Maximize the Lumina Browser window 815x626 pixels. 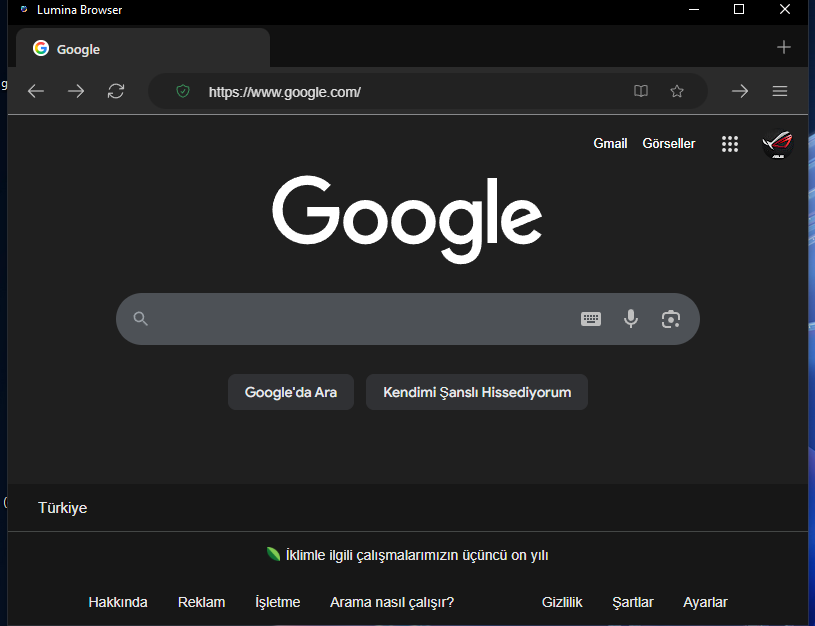coord(739,9)
